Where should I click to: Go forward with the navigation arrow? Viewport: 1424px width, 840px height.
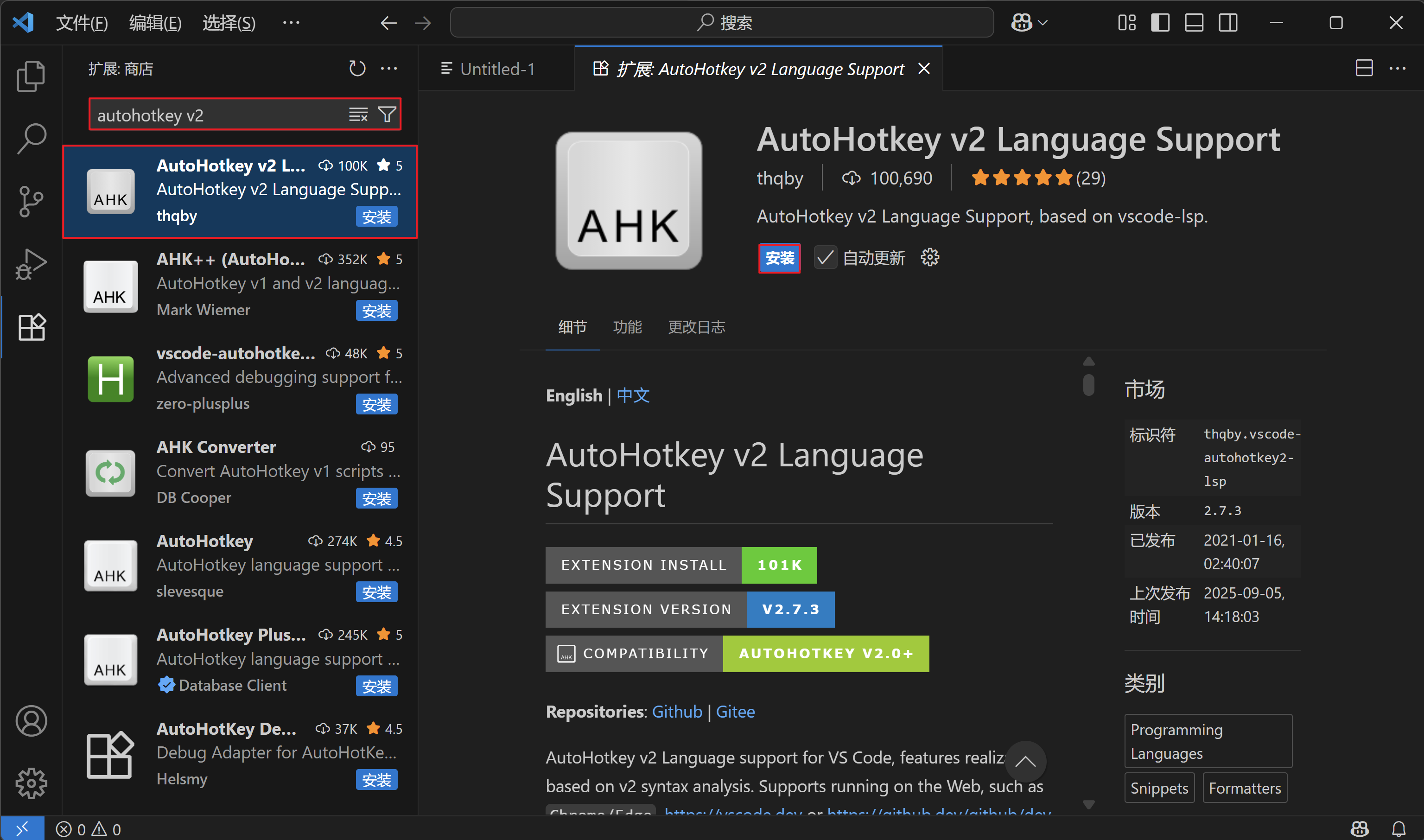(422, 23)
